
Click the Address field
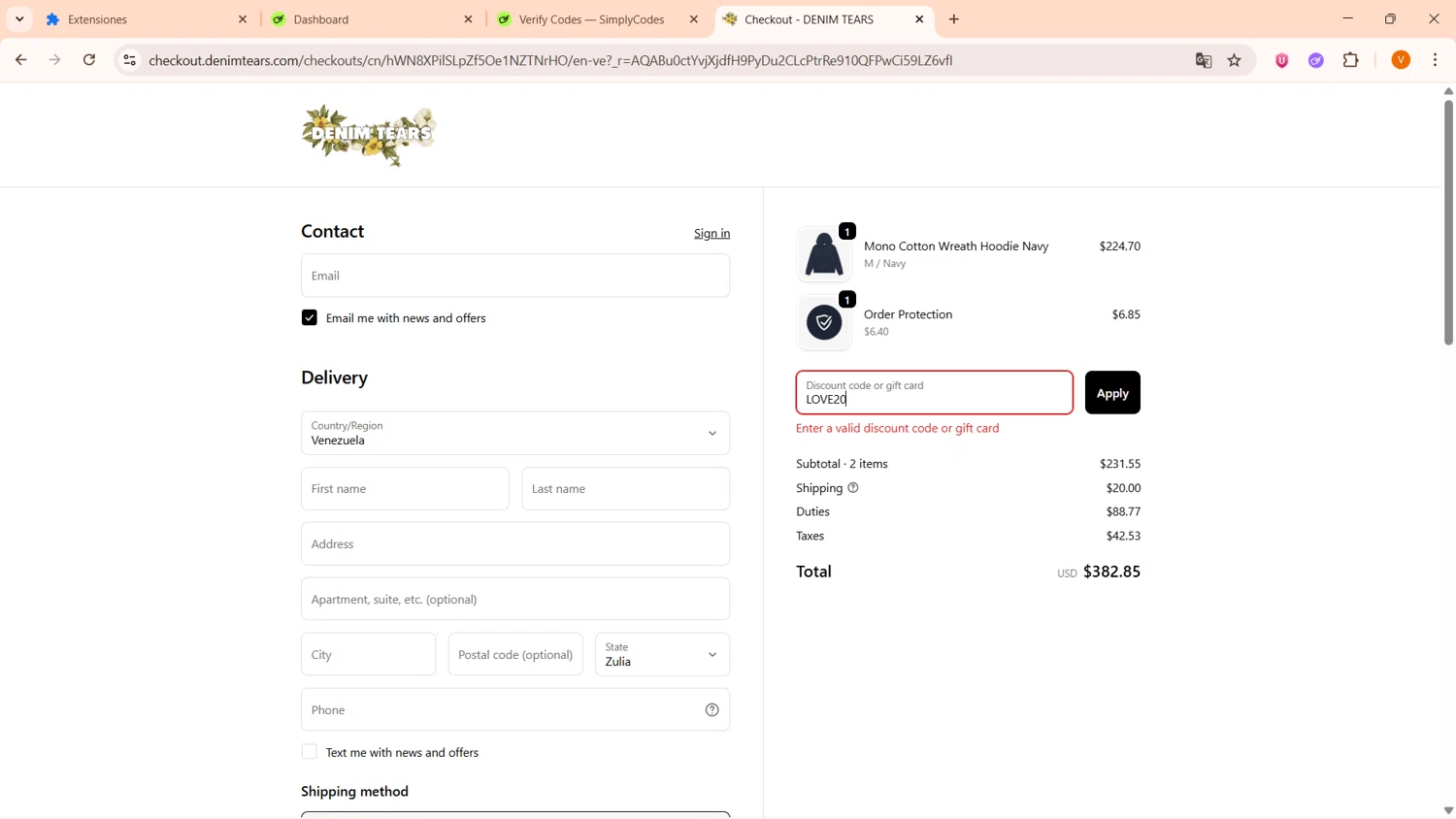(x=515, y=543)
